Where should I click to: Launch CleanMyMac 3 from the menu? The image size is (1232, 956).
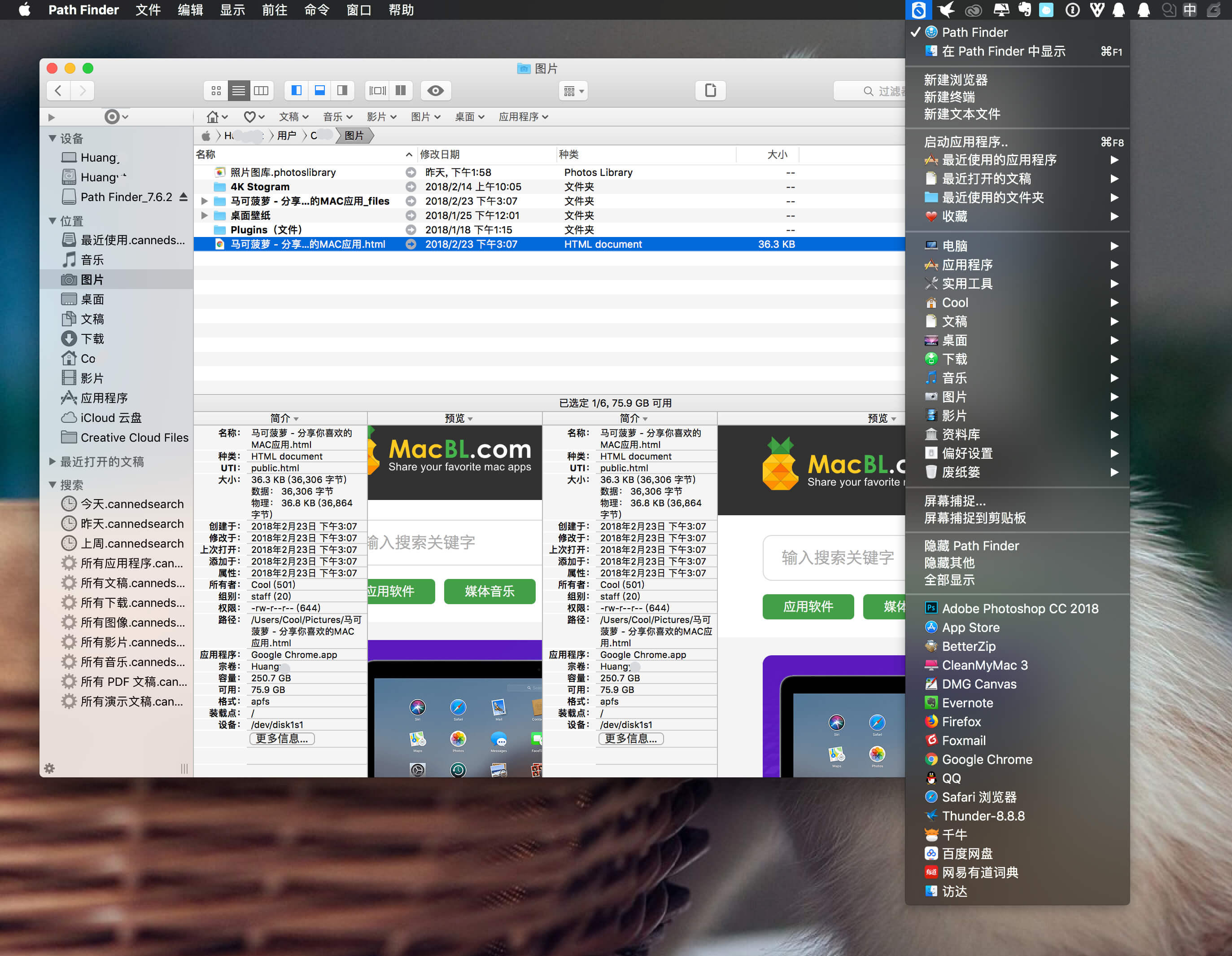click(x=1017, y=665)
